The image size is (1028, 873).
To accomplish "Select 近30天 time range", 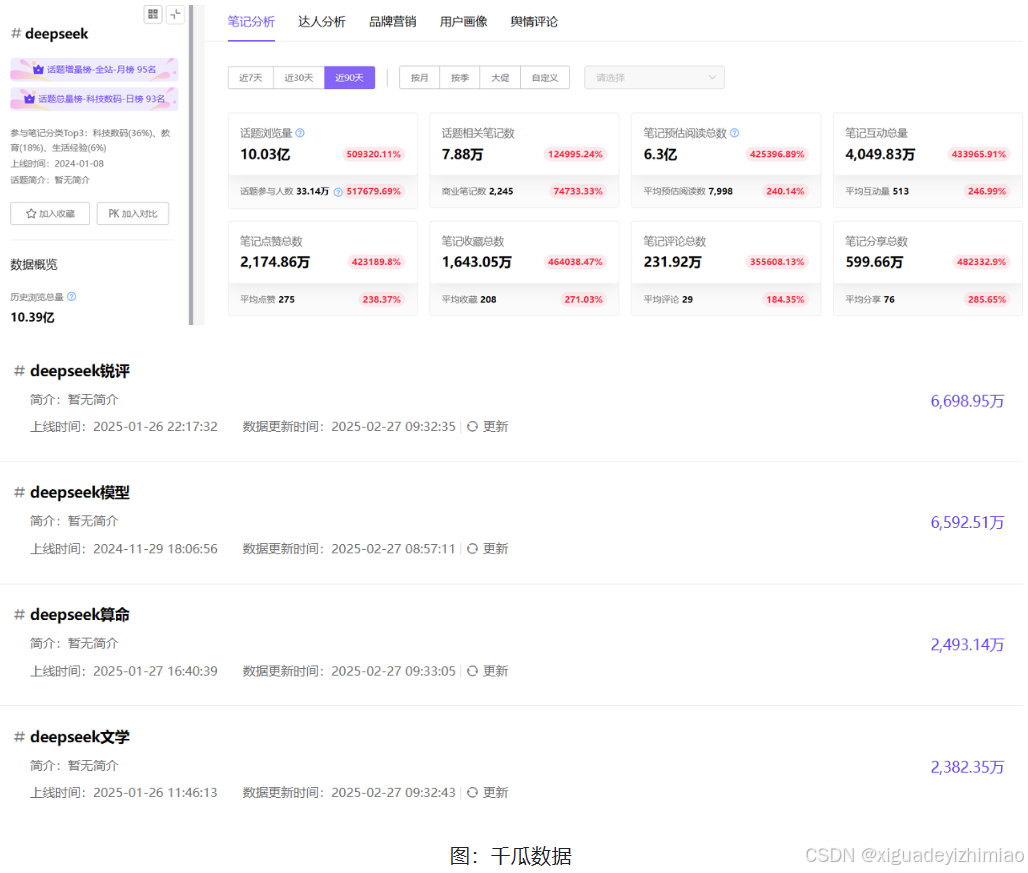I will click(299, 78).
